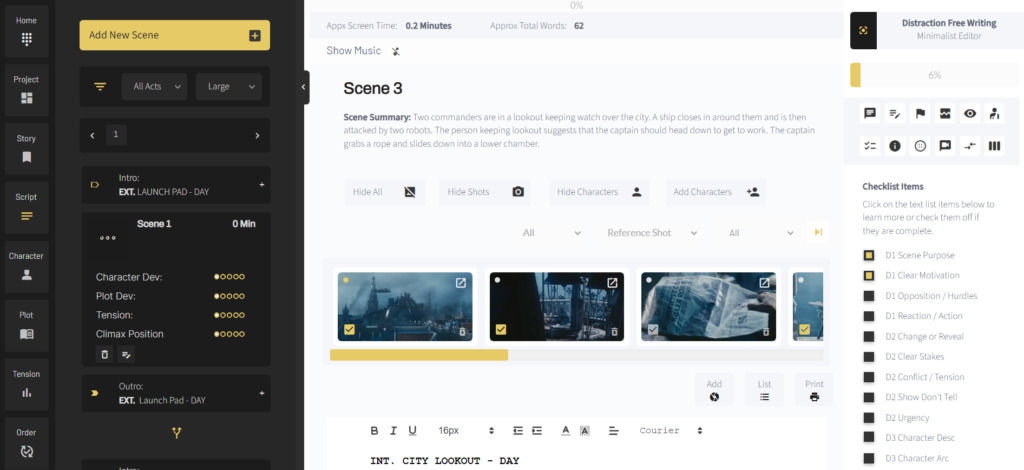The height and width of the screenshot is (470, 1024).
Task: Expand the Reference Shot dropdown
Action: tap(652, 233)
